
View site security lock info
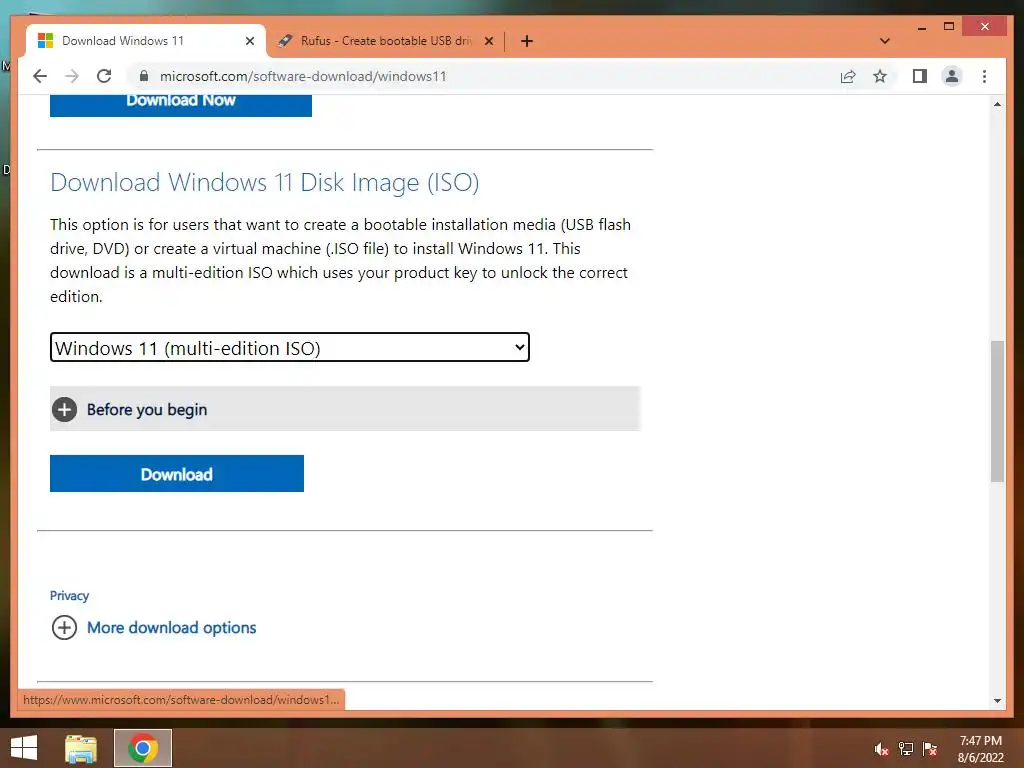144,76
